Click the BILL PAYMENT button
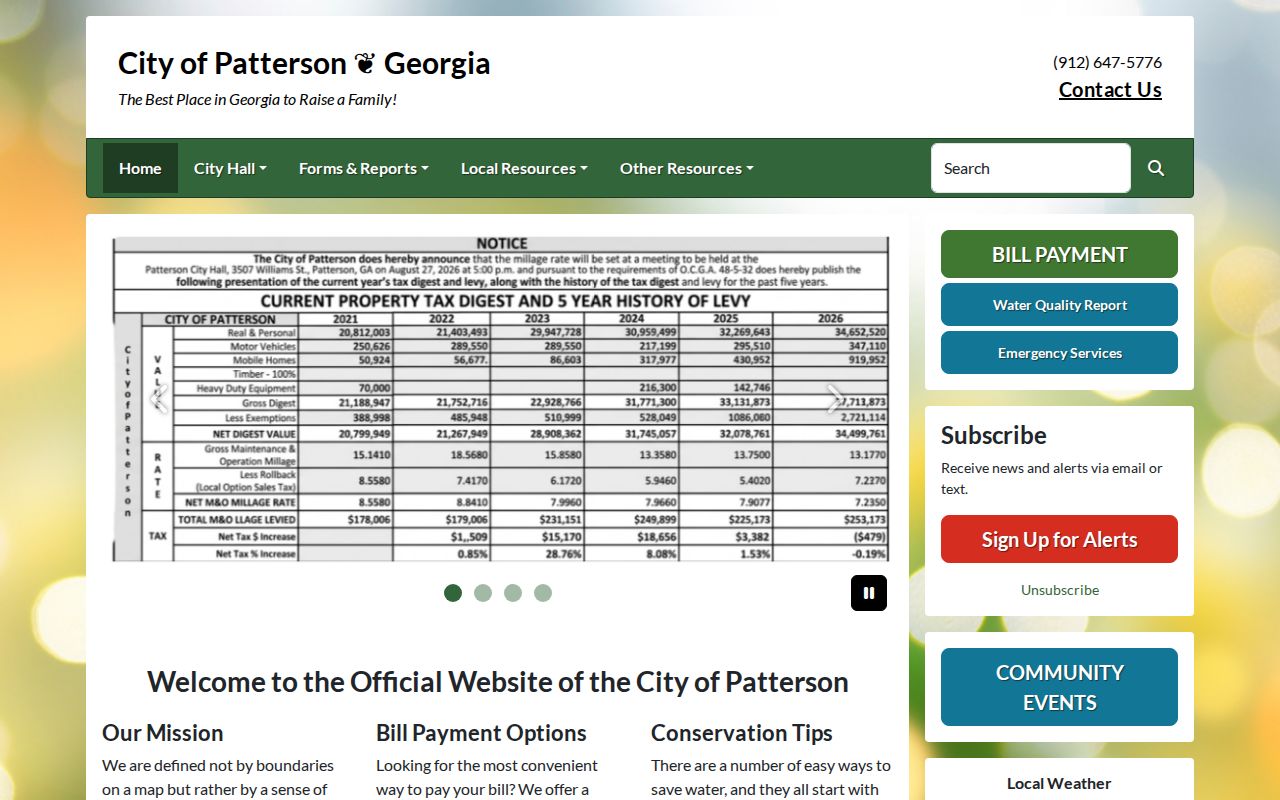Image resolution: width=1280 pixels, height=800 pixels. click(1059, 254)
